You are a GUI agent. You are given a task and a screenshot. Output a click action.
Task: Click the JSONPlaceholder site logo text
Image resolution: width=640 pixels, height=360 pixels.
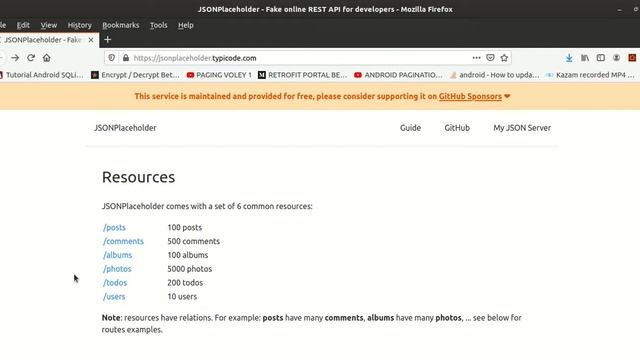coord(125,128)
